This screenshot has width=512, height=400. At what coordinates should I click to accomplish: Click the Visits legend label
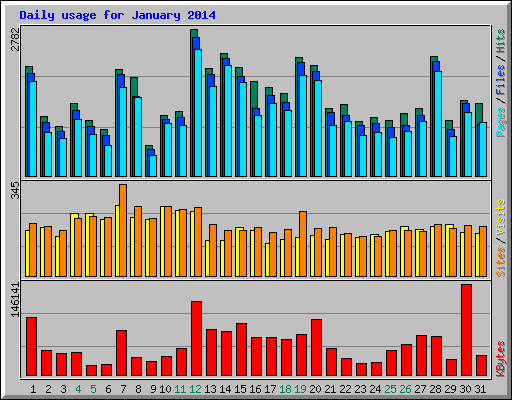tap(501, 218)
